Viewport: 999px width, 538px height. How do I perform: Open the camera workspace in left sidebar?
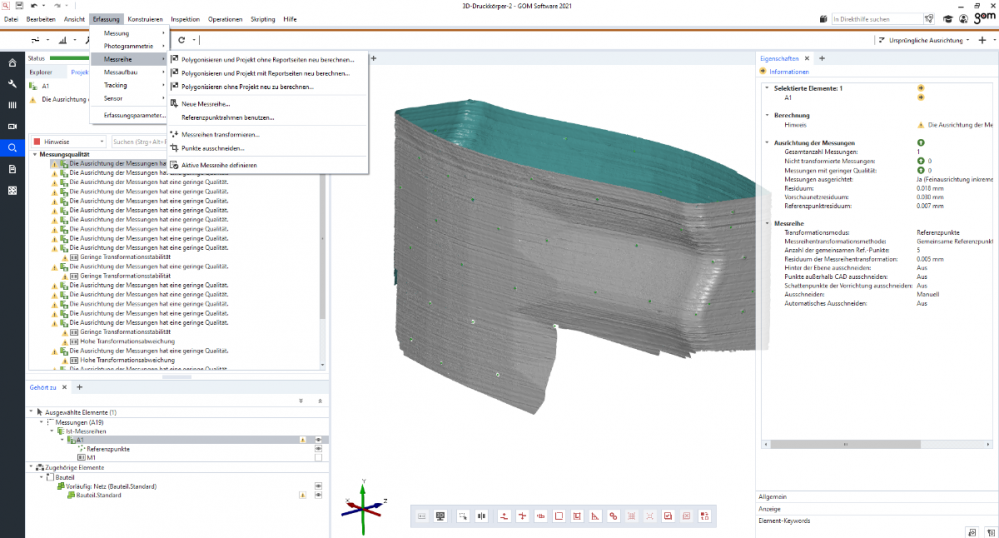(x=12, y=127)
